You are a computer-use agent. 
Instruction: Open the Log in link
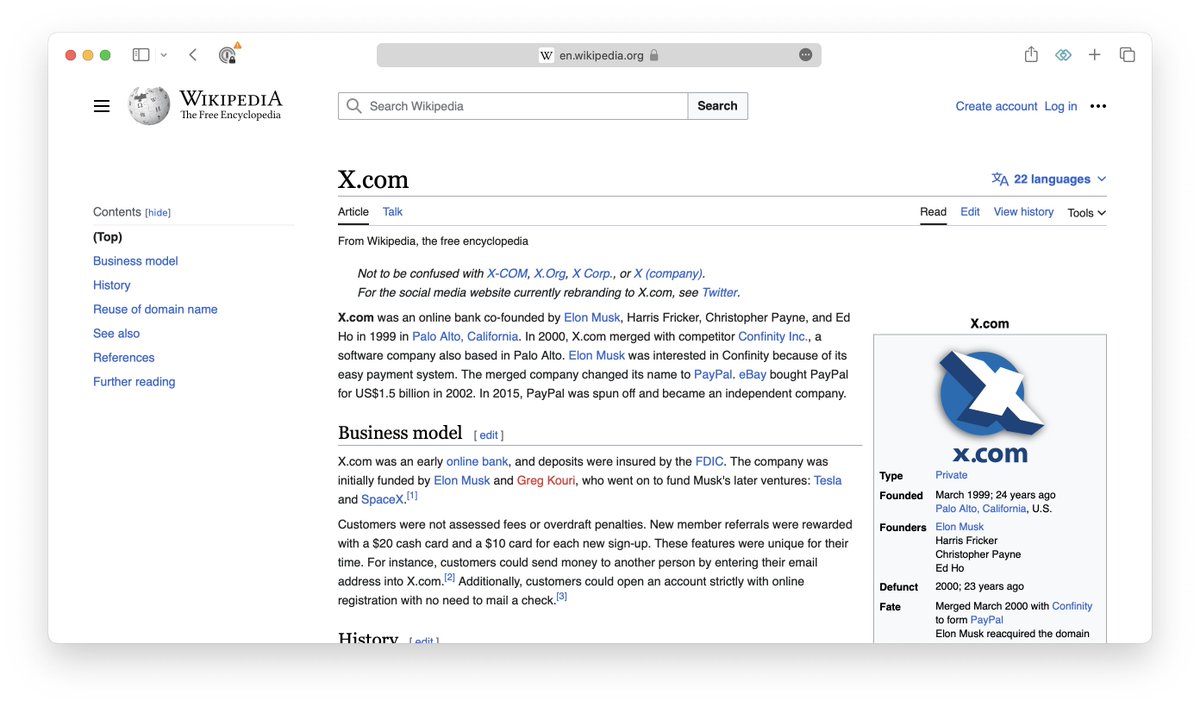coord(1061,106)
